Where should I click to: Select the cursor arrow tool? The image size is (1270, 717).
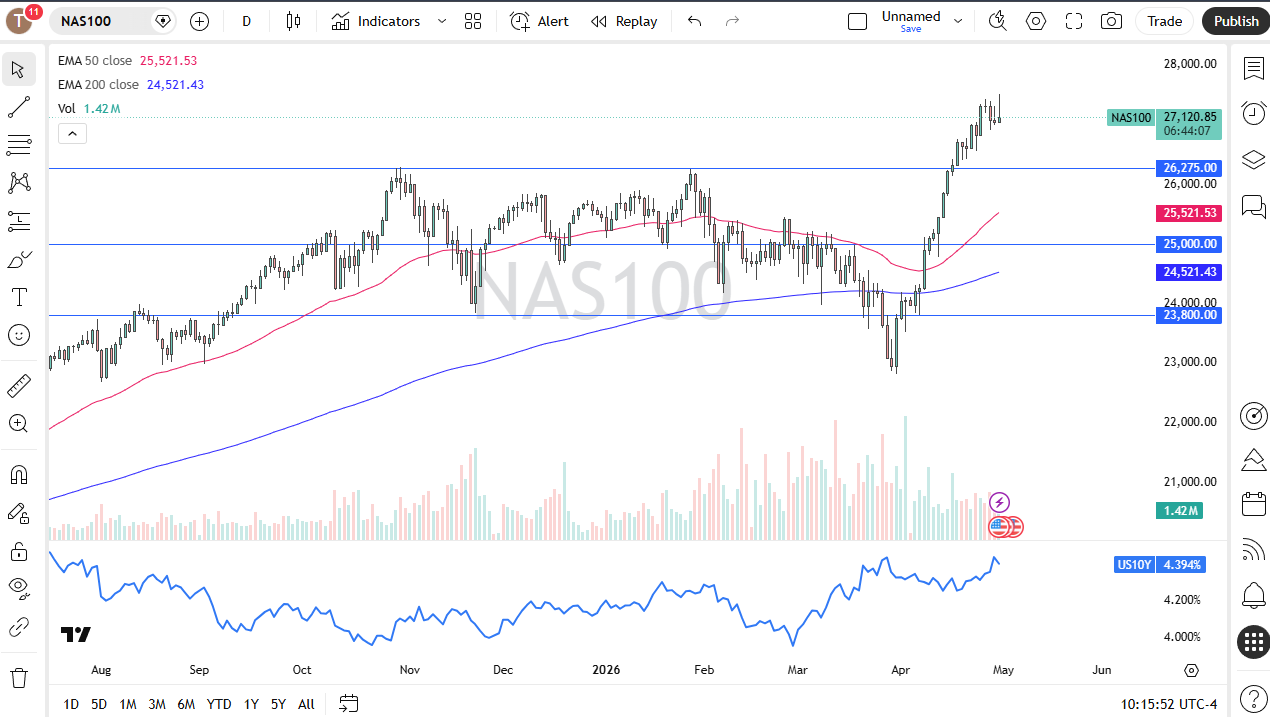tap(18, 69)
